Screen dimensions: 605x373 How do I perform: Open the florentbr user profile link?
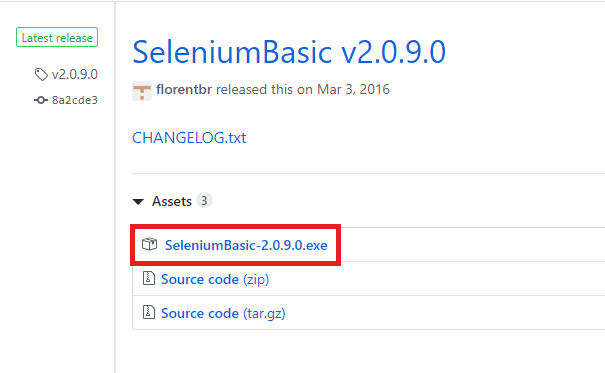[184, 89]
